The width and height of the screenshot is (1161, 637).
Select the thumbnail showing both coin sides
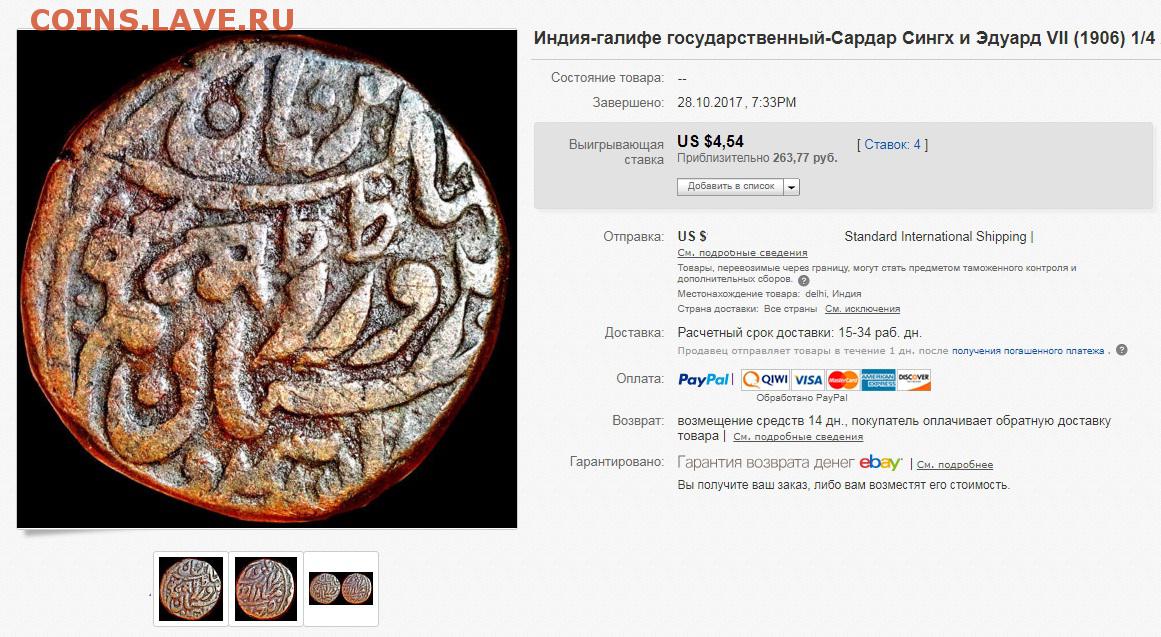pyautogui.click(x=341, y=589)
